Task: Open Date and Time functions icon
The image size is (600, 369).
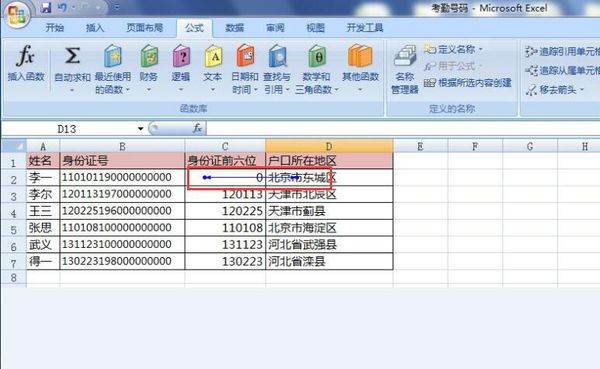Action: [245, 56]
